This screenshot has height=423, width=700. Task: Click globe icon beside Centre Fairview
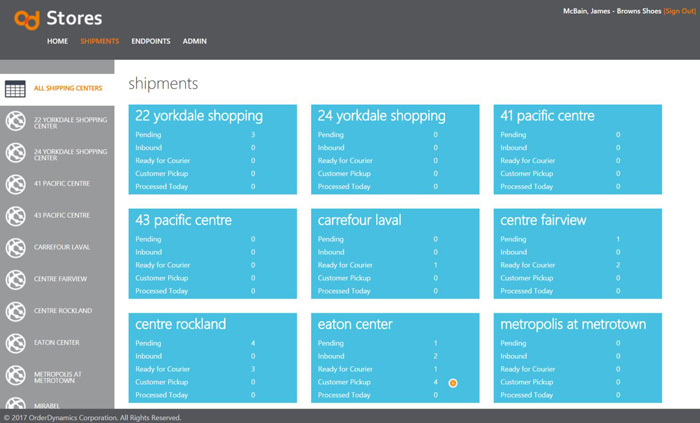click(x=16, y=280)
